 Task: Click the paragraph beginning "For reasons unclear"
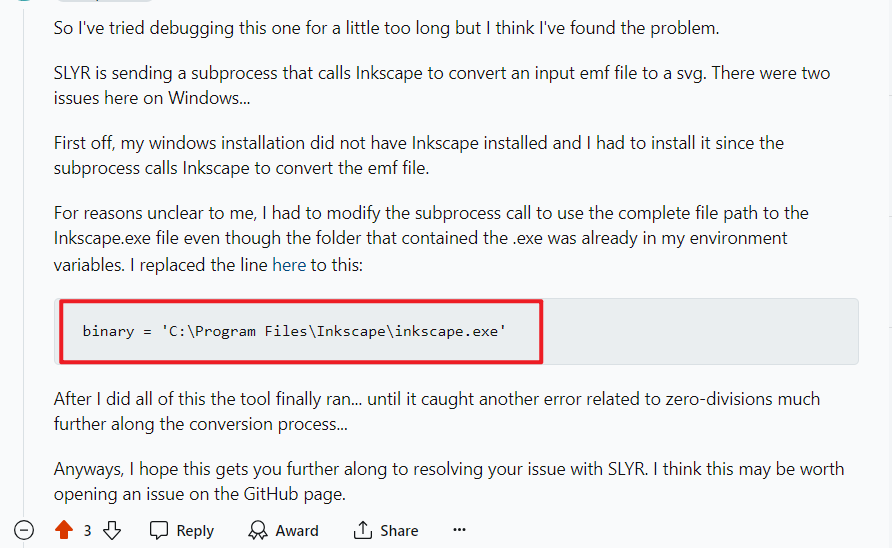point(431,239)
